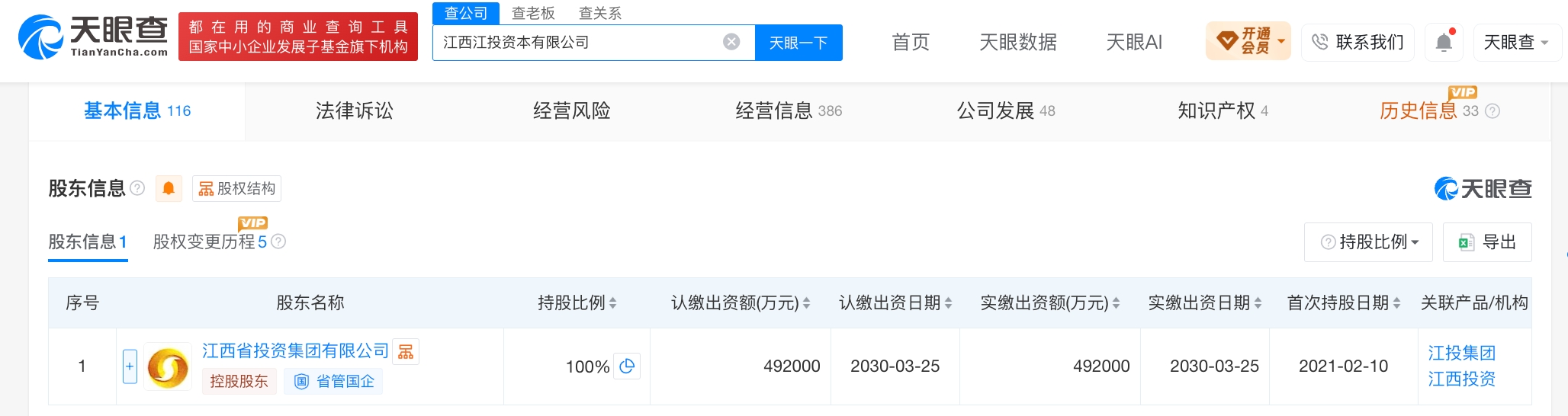The width and height of the screenshot is (1568, 416).
Task: Click the help icon beside 股东信息 heading
Action: (x=137, y=188)
